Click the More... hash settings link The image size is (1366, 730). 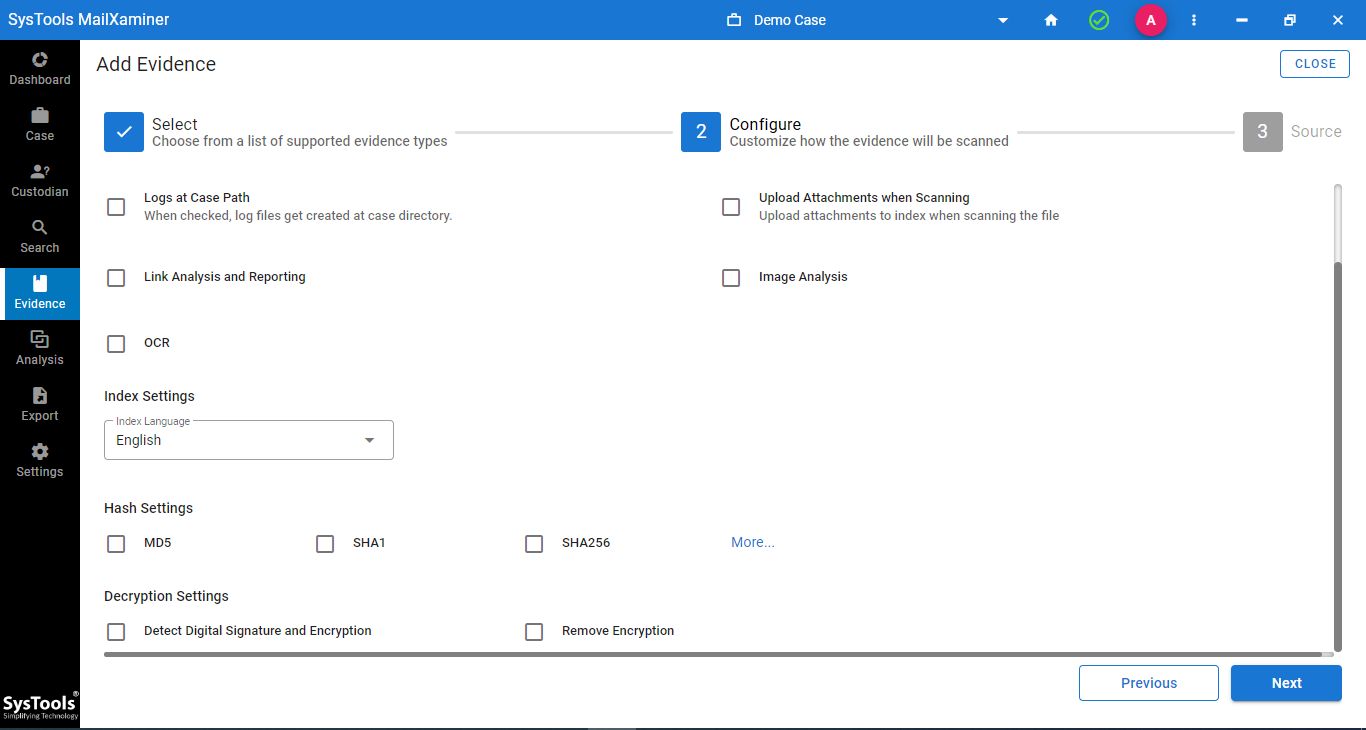click(753, 542)
